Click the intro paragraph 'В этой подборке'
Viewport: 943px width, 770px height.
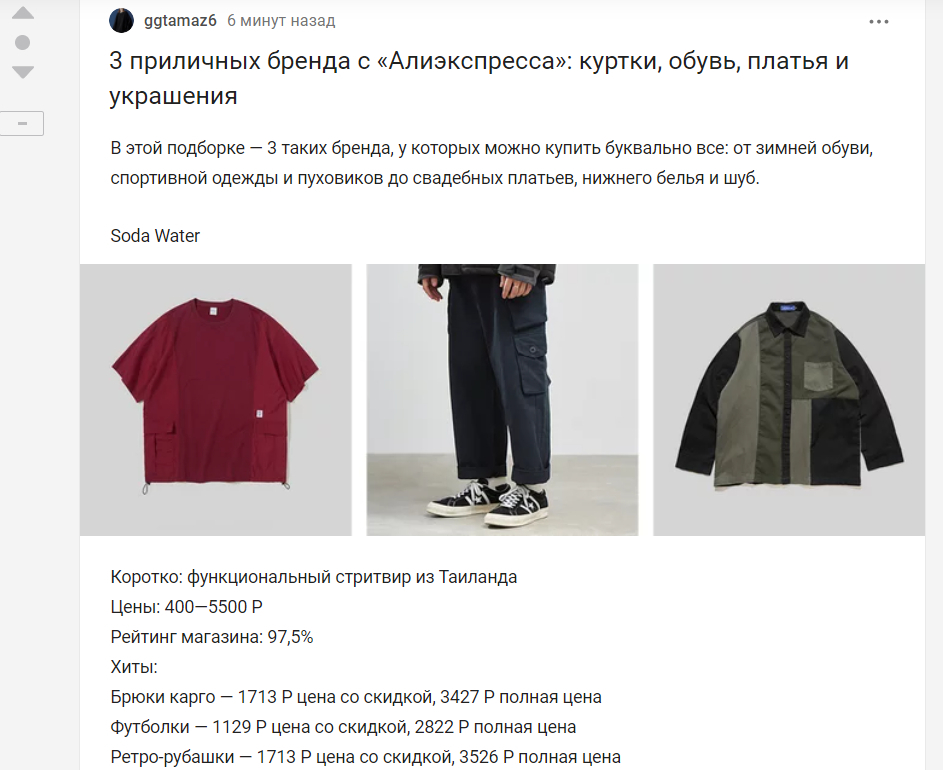(491, 163)
